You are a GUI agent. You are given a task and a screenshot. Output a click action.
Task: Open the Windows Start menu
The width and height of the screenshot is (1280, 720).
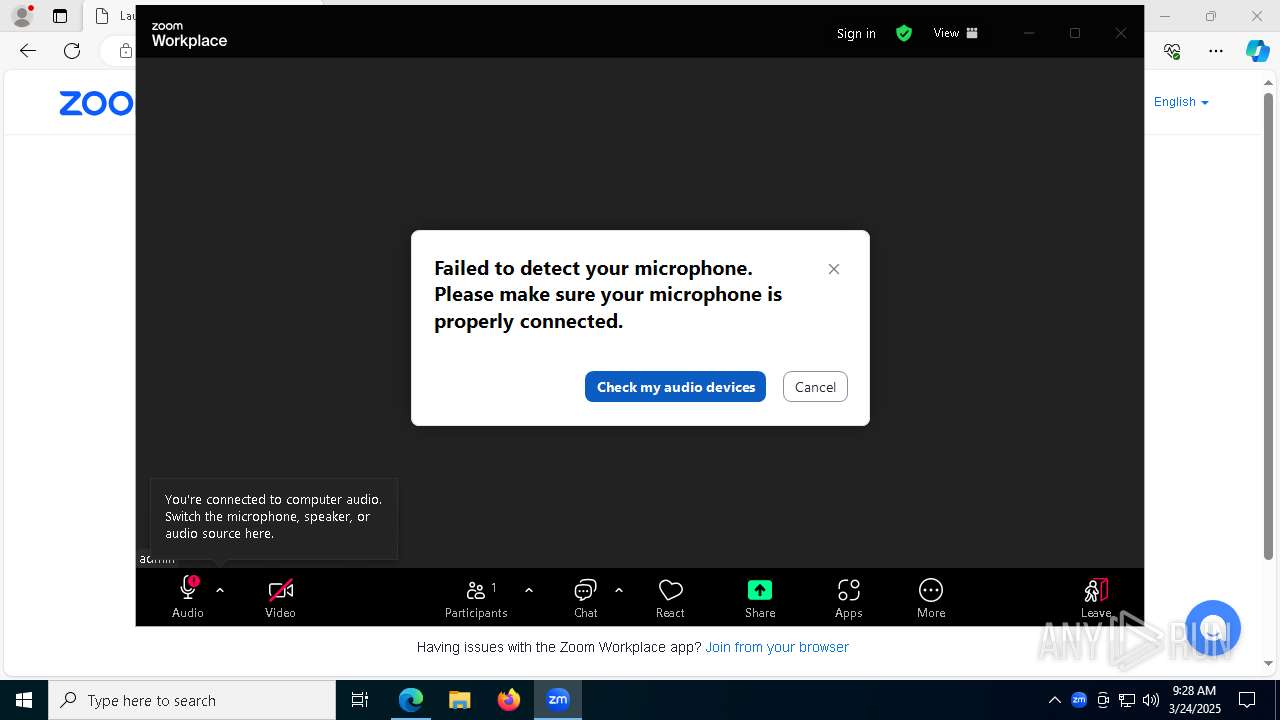[24, 700]
